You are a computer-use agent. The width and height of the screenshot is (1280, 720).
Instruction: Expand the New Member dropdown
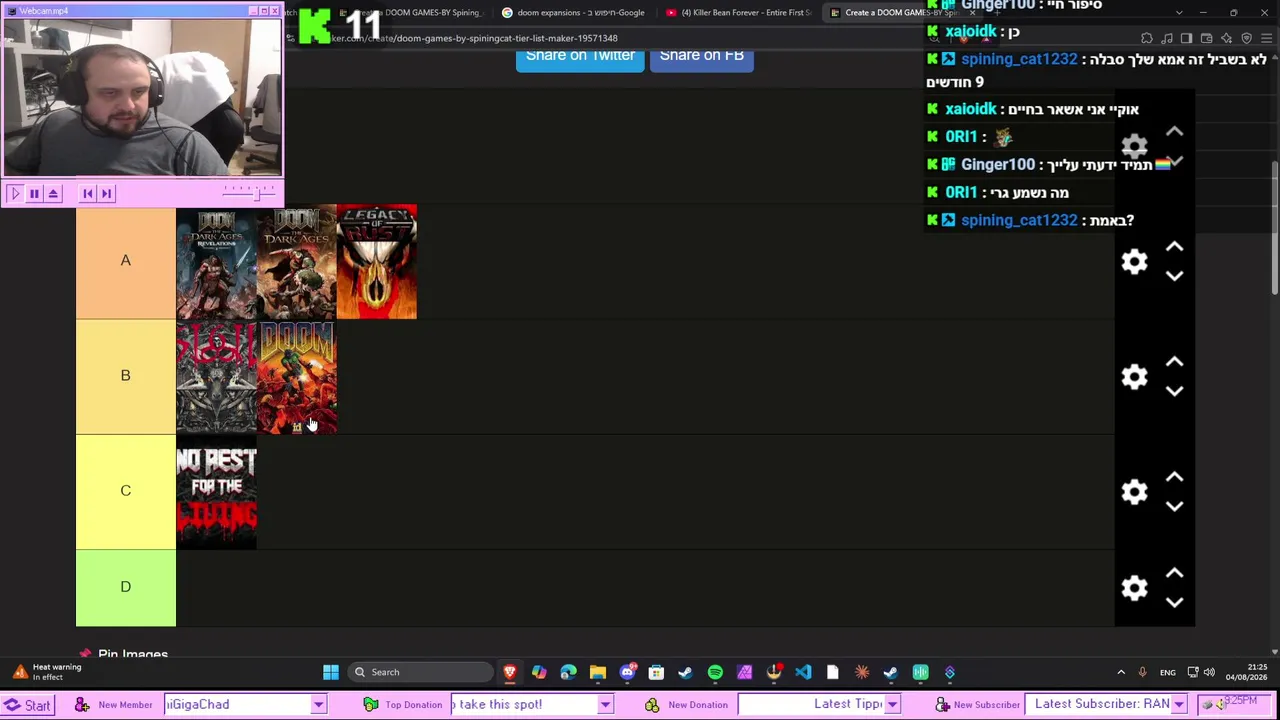[x=318, y=705]
